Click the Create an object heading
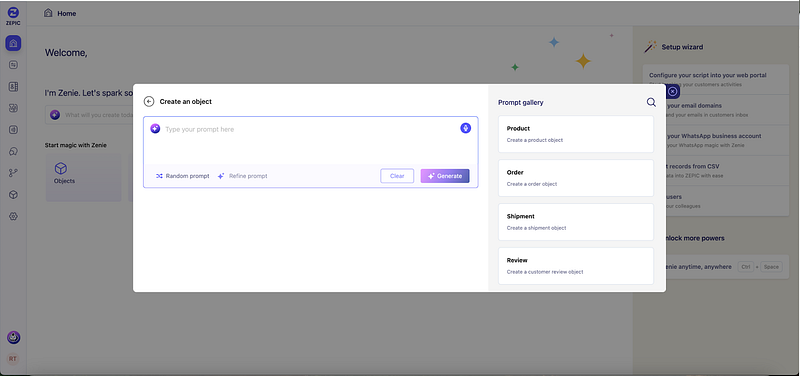 (x=186, y=102)
